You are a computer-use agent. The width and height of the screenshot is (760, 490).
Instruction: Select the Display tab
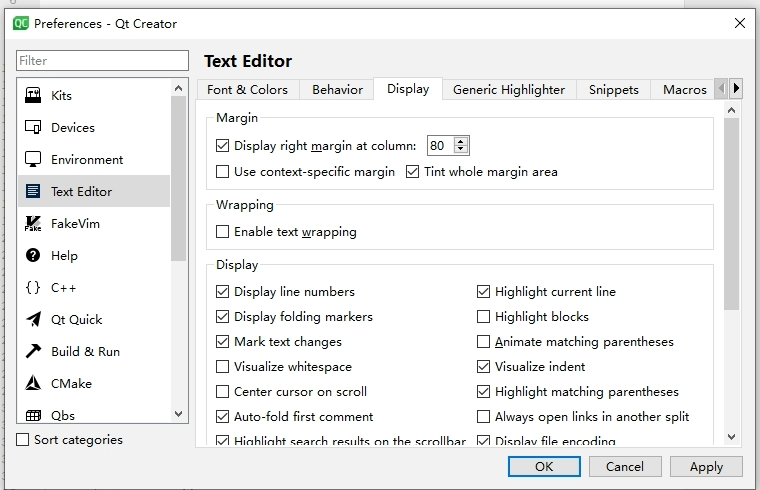(408, 89)
